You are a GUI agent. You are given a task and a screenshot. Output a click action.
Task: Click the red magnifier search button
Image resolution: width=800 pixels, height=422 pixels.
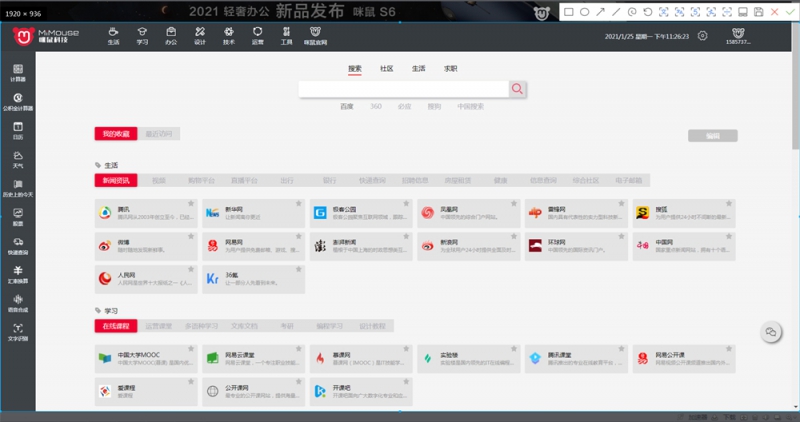click(517, 89)
